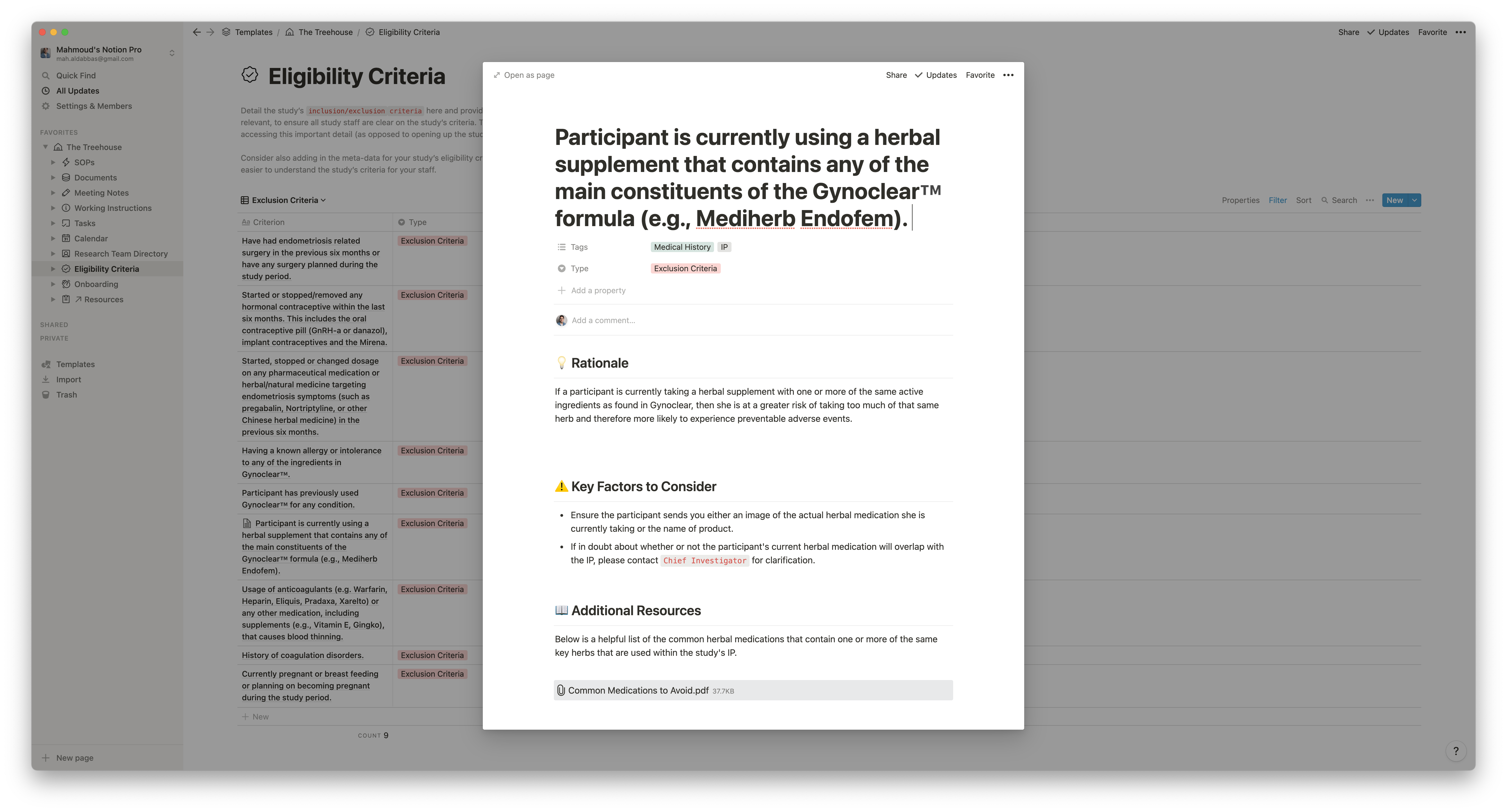The height and width of the screenshot is (812, 1507).
Task: Click the Settings & Members gear icon
Action: pyautogui.click(x=46, y=106)
